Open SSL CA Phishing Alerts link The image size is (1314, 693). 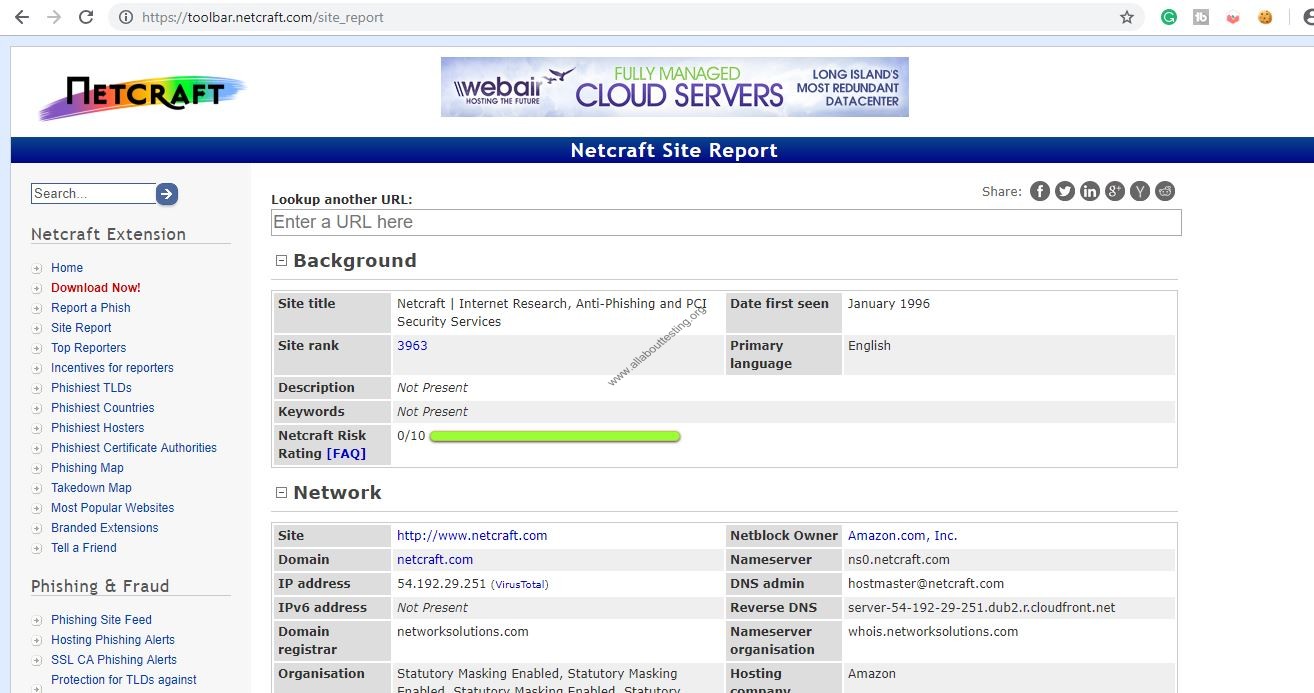pos(114,660)
